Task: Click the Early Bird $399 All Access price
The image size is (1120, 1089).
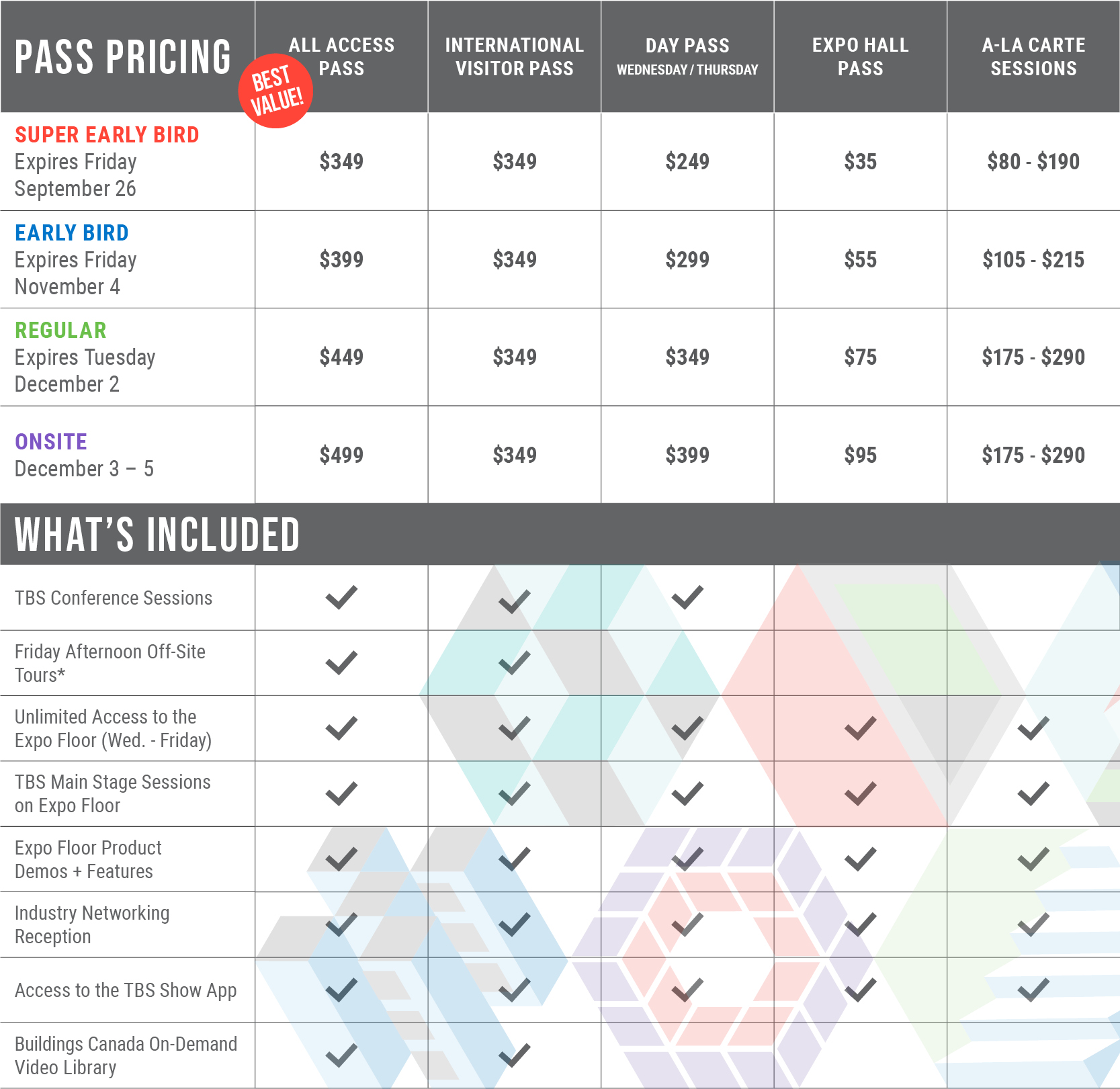Action: coord(341,259)
